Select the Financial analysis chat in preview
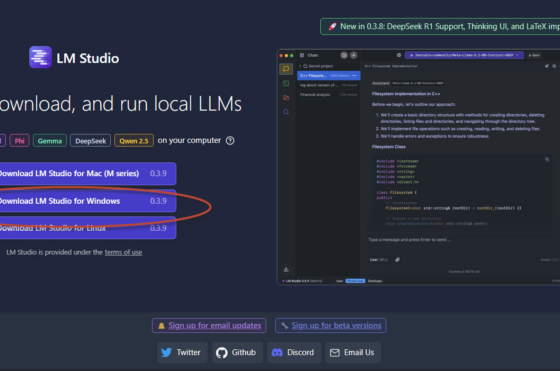 click(x=329, y=95)
